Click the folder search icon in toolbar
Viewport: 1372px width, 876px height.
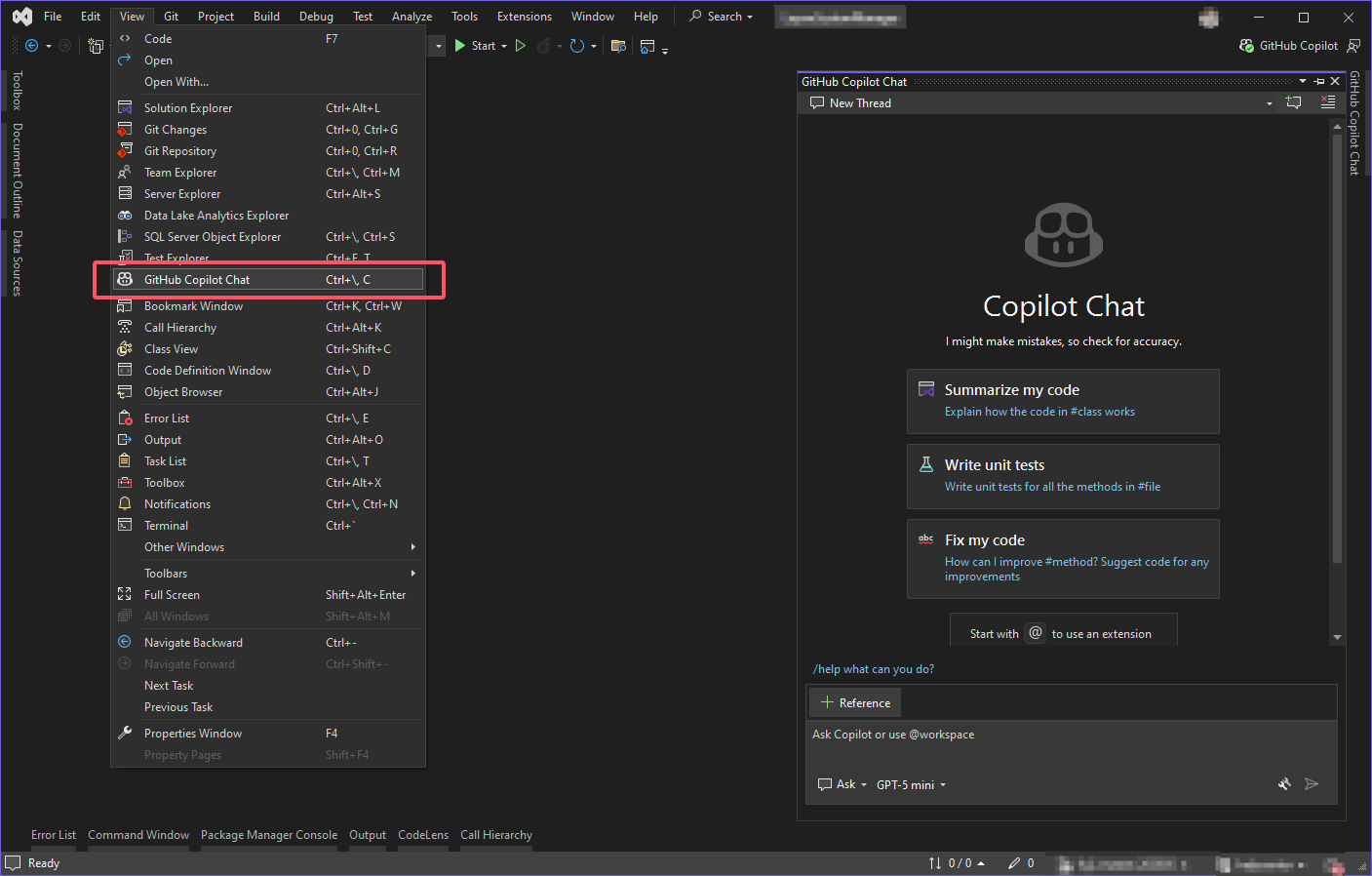coord(618,46)
